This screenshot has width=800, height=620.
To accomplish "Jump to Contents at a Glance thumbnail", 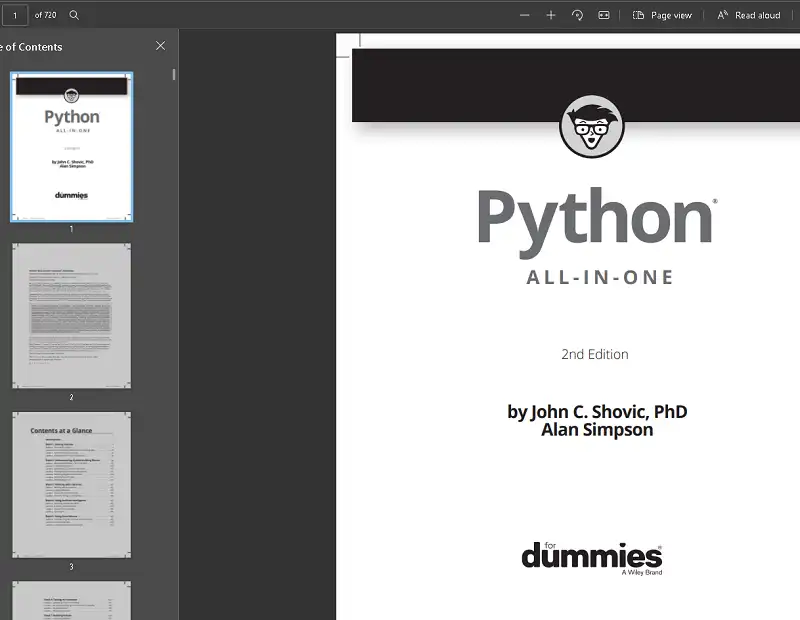I will [71, 484].
